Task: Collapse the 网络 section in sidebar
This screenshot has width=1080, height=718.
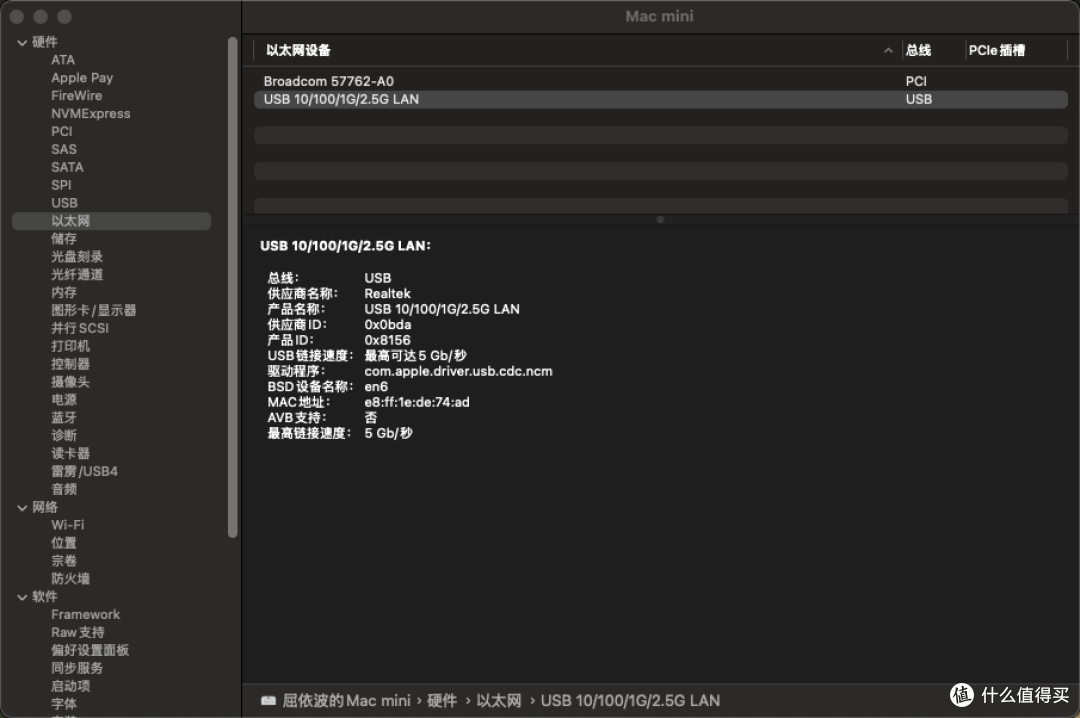Action: (x=22, y=508)
